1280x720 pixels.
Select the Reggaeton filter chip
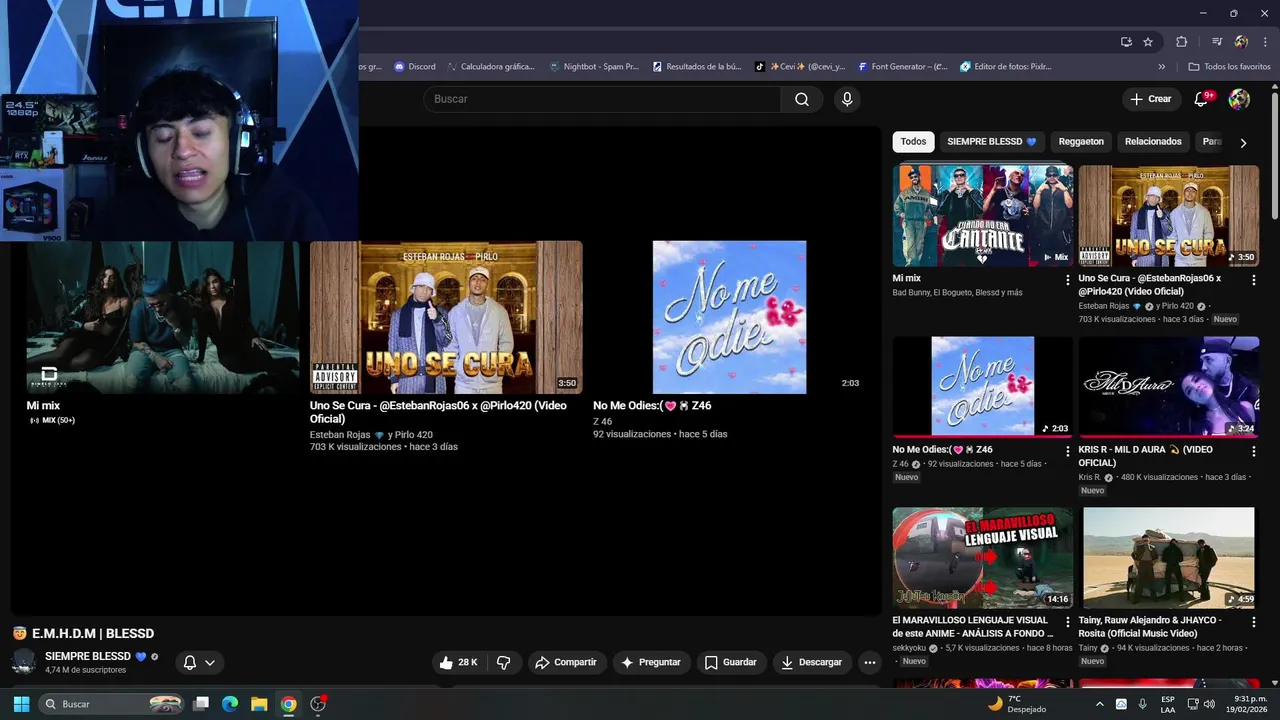[1081, 142]
